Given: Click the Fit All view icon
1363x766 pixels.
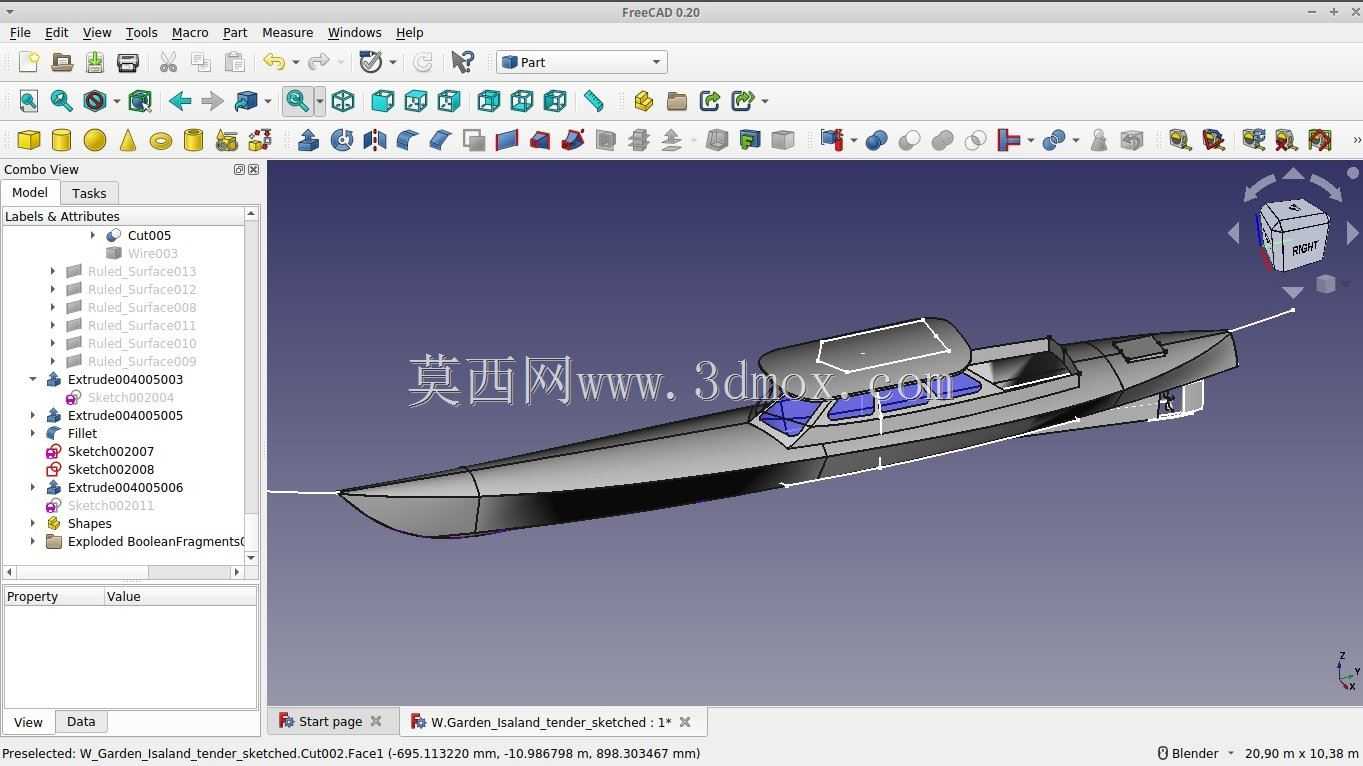Looking at the screenshot, I should (x=29, y=101).
